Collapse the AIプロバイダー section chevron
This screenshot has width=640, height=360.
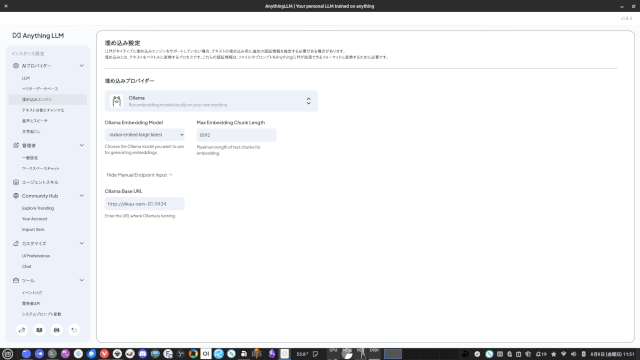pyautogui.click(x=82, y=66)
